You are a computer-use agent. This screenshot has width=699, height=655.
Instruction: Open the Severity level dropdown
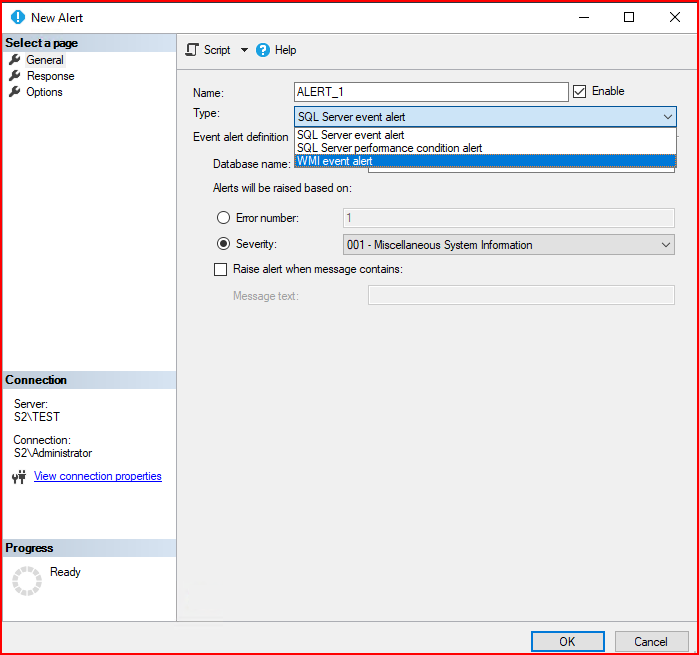[509, 245]
